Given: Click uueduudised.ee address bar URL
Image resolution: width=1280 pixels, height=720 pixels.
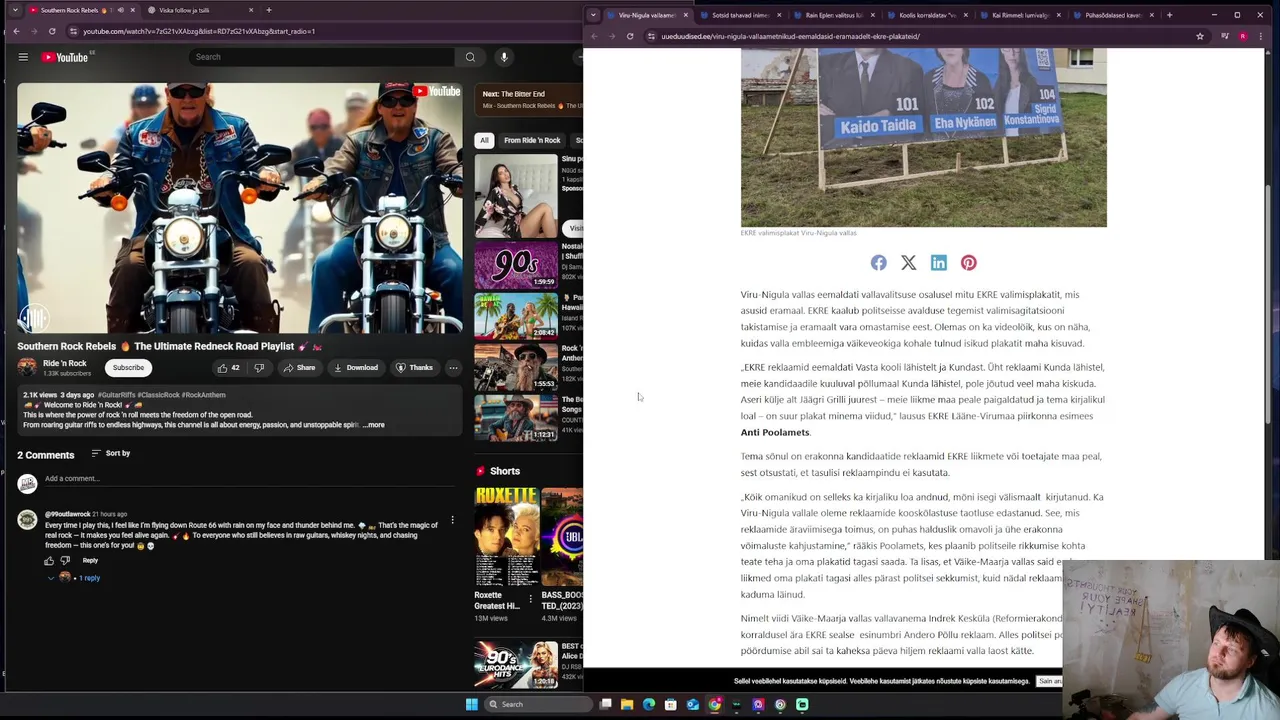Looking at the screenshot, I should [x=790, y=36].
